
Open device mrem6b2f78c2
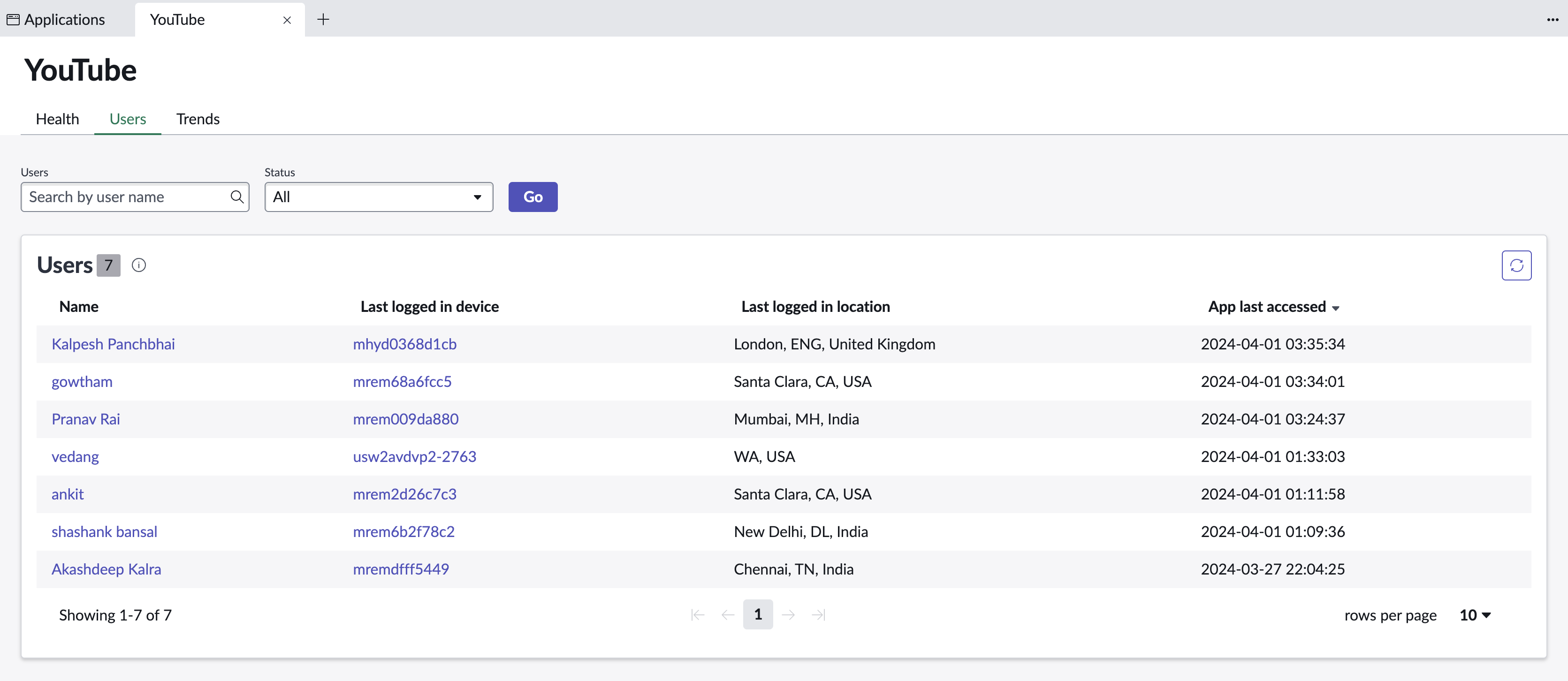(403, 532)
